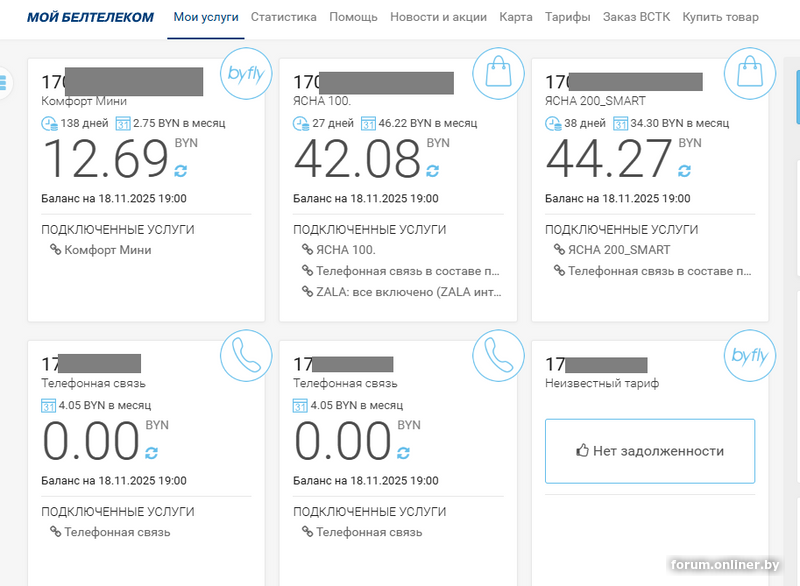Open the МОЙ БЕЛТЕЛЕКОМ logo link
The image size is (800, 586).
coord(90,17)
